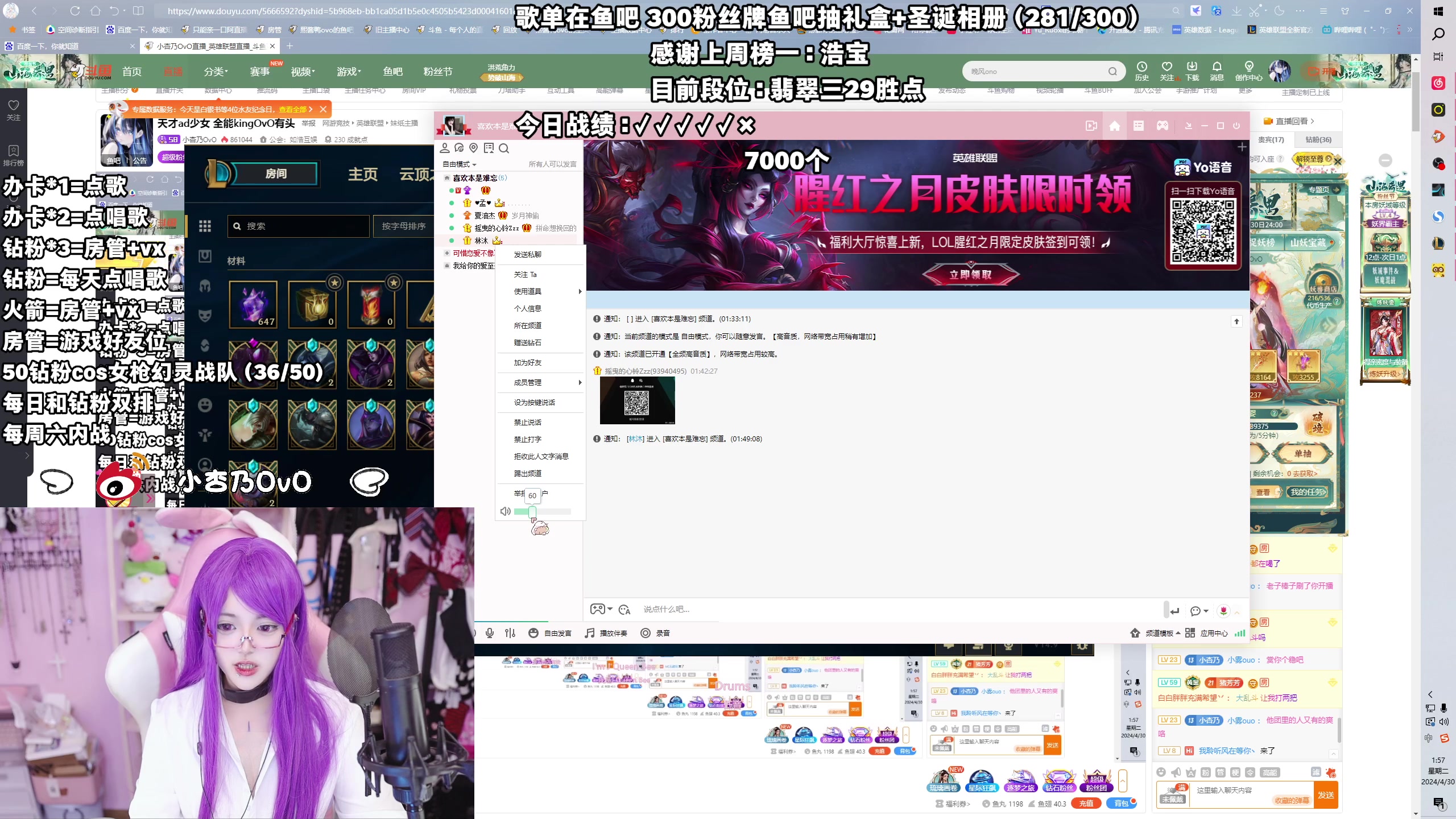The width and height of the screenshot is (1456, 819).
Task: Open the 鱼吧 link in Douyu navigation
Action: (392, 72)
